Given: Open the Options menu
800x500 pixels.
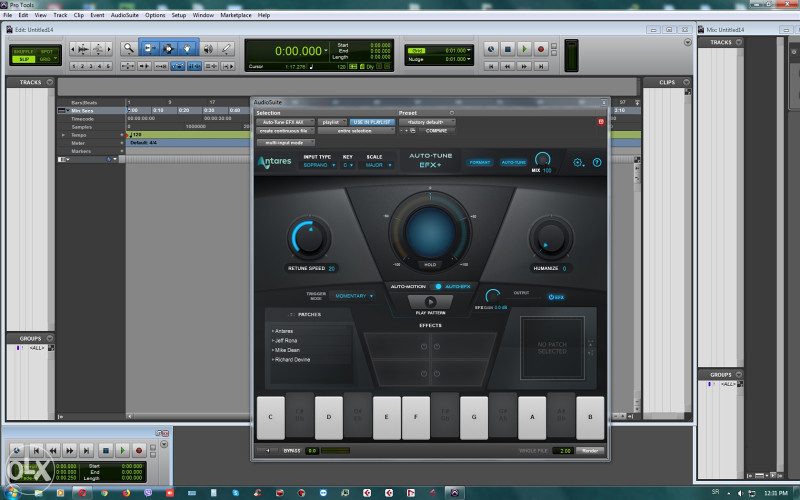Looking at the screenshot, I should (155, 15).
